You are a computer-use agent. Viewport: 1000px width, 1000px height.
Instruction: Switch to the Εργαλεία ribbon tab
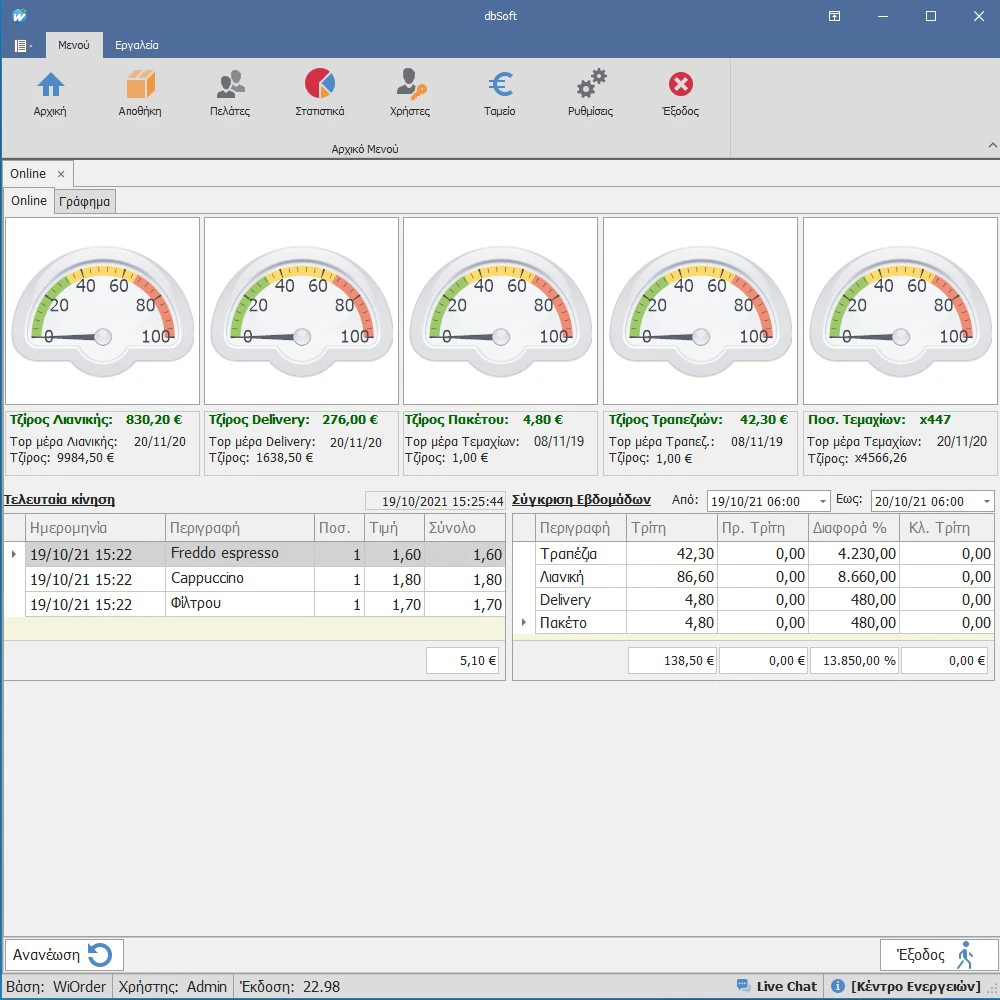pyautogui.click(x=136, y=46)
